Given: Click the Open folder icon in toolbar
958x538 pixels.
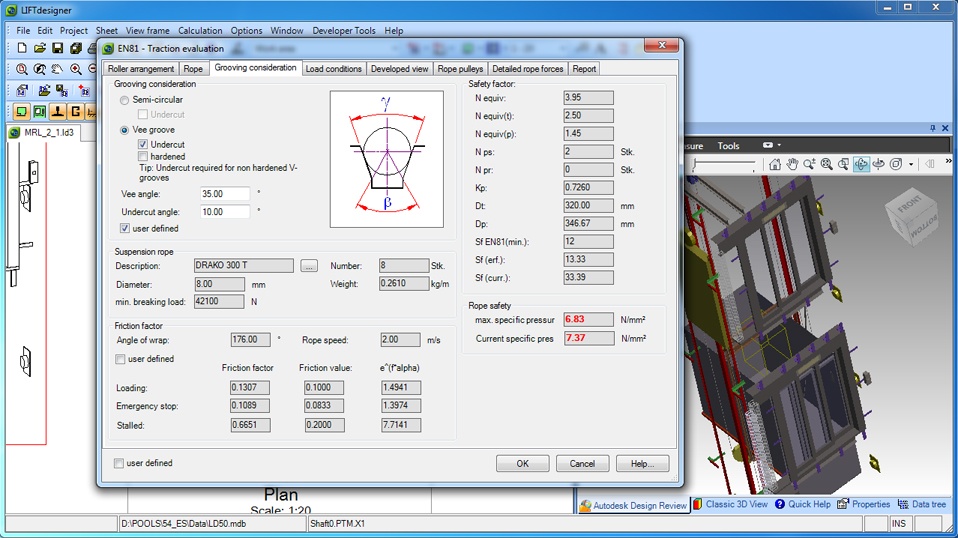Looking at the screenshot, I should 40,48.
